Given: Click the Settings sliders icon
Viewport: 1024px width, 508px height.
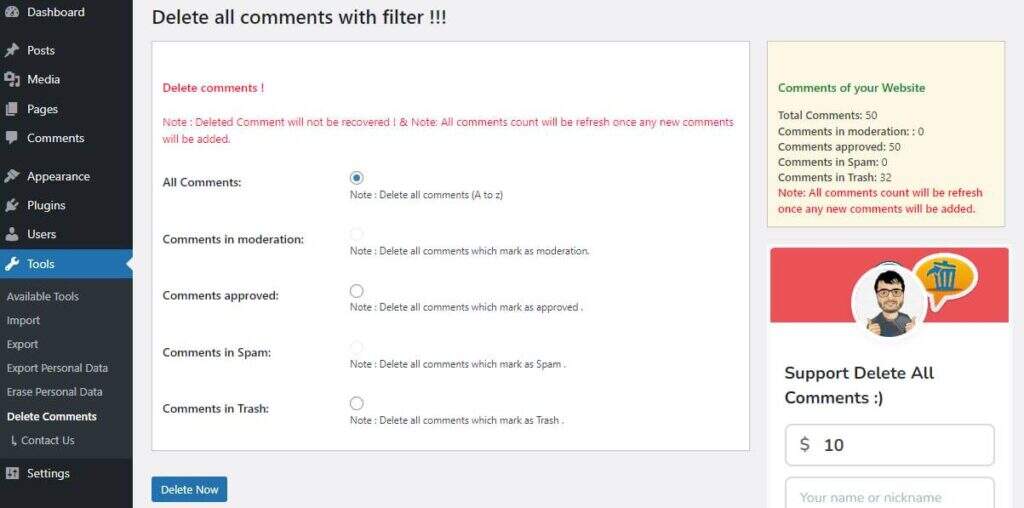Looking at the screenshot, I should click(12, 473).
